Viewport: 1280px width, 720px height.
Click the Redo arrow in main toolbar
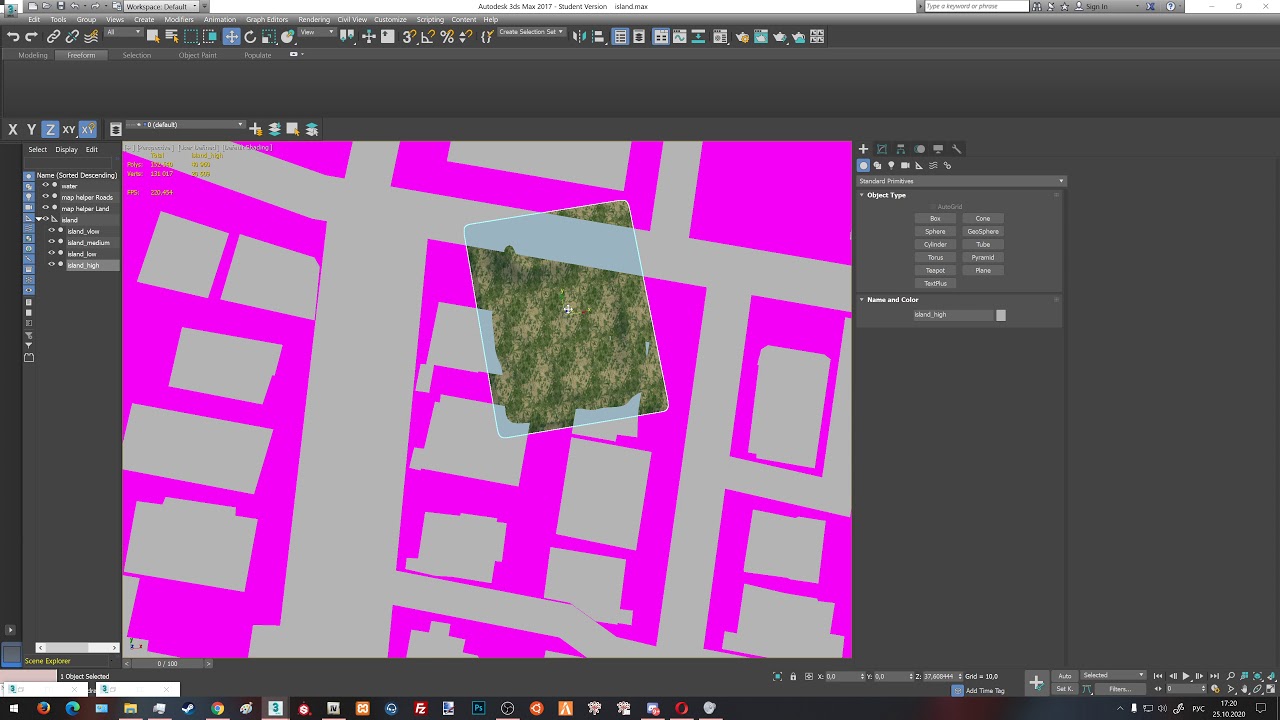coord(31,37)
